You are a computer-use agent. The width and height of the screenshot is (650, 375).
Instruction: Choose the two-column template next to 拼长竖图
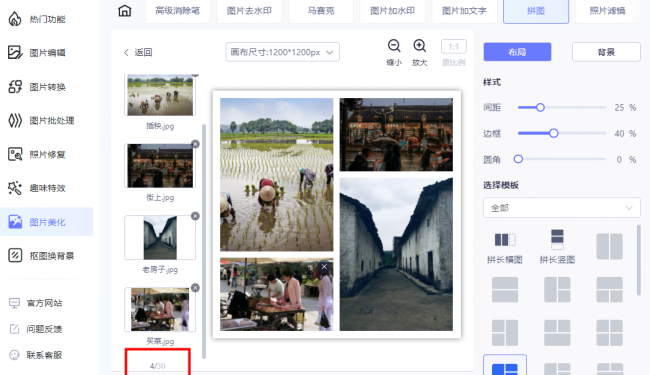pyautogui.click(x=609, y=247)
